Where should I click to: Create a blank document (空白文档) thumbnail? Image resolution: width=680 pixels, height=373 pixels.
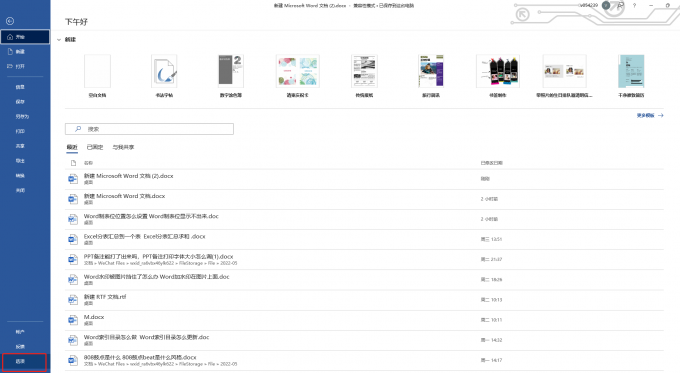(97, 71)
